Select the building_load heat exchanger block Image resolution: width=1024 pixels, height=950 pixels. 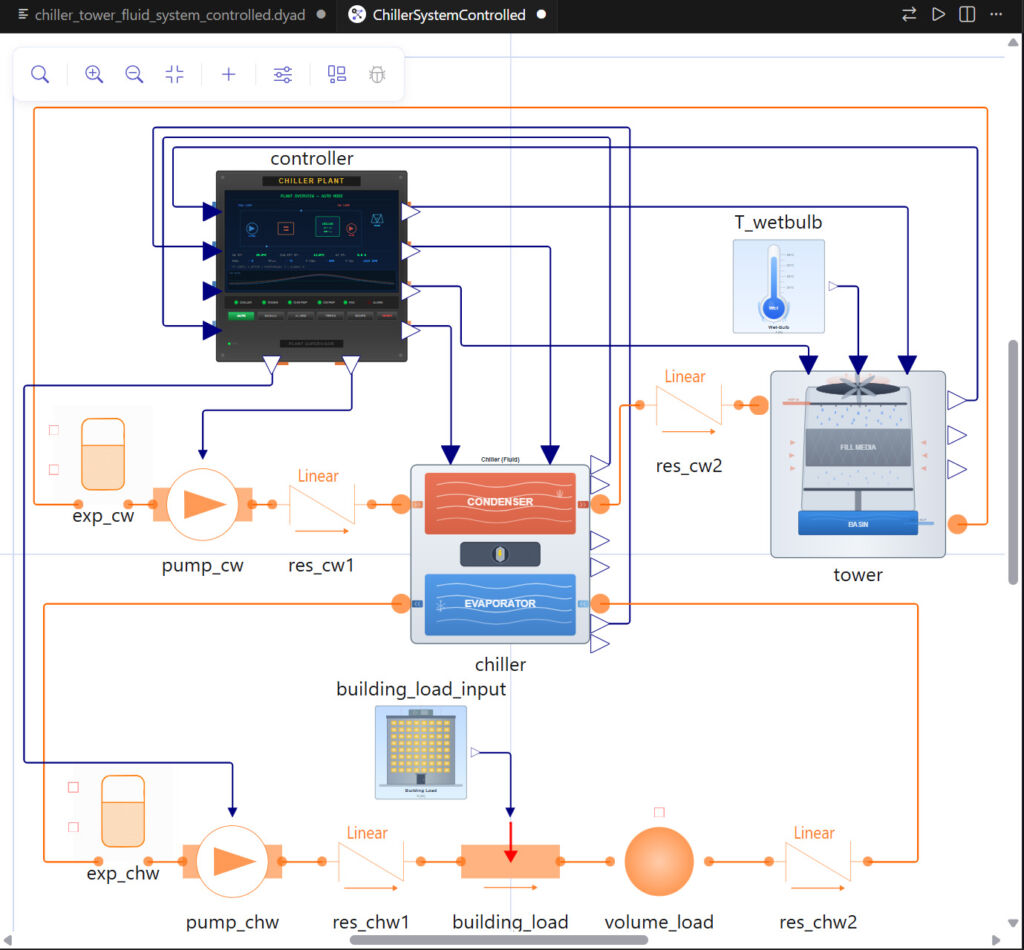pos(510,861)
